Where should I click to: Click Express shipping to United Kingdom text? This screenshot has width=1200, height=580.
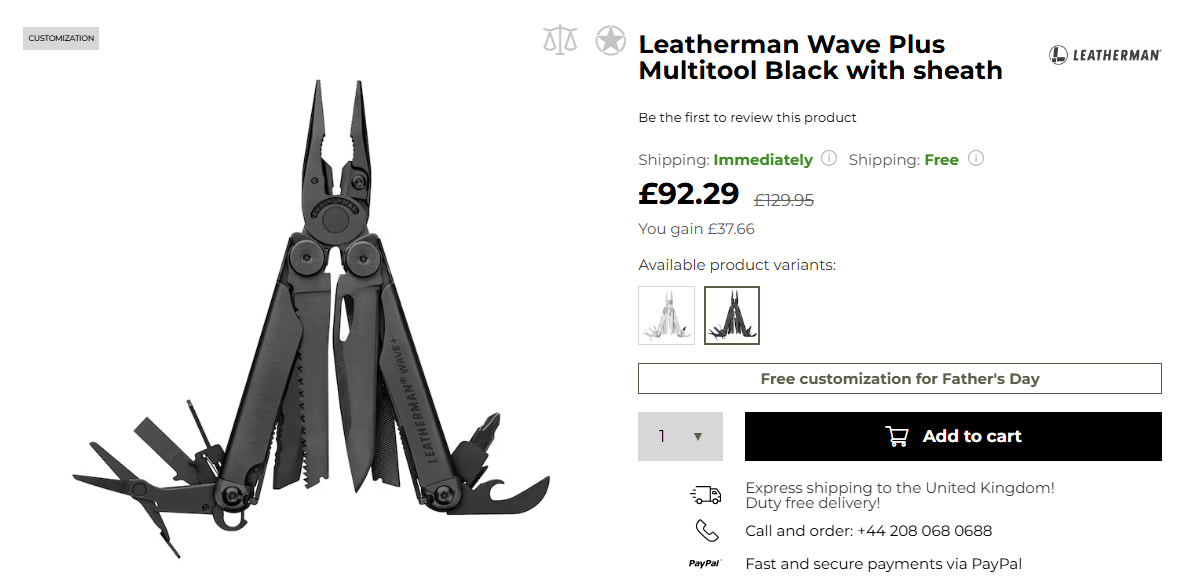click(899, 488)
